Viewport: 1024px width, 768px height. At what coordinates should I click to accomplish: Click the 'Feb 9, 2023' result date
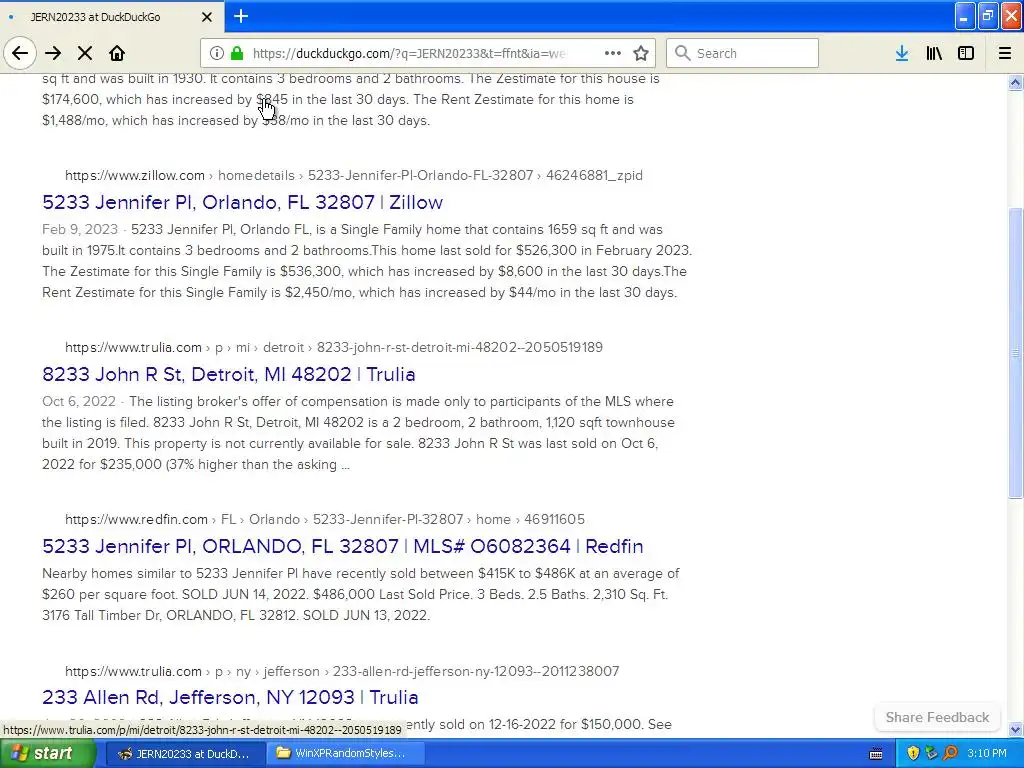(x=80, y=230)
